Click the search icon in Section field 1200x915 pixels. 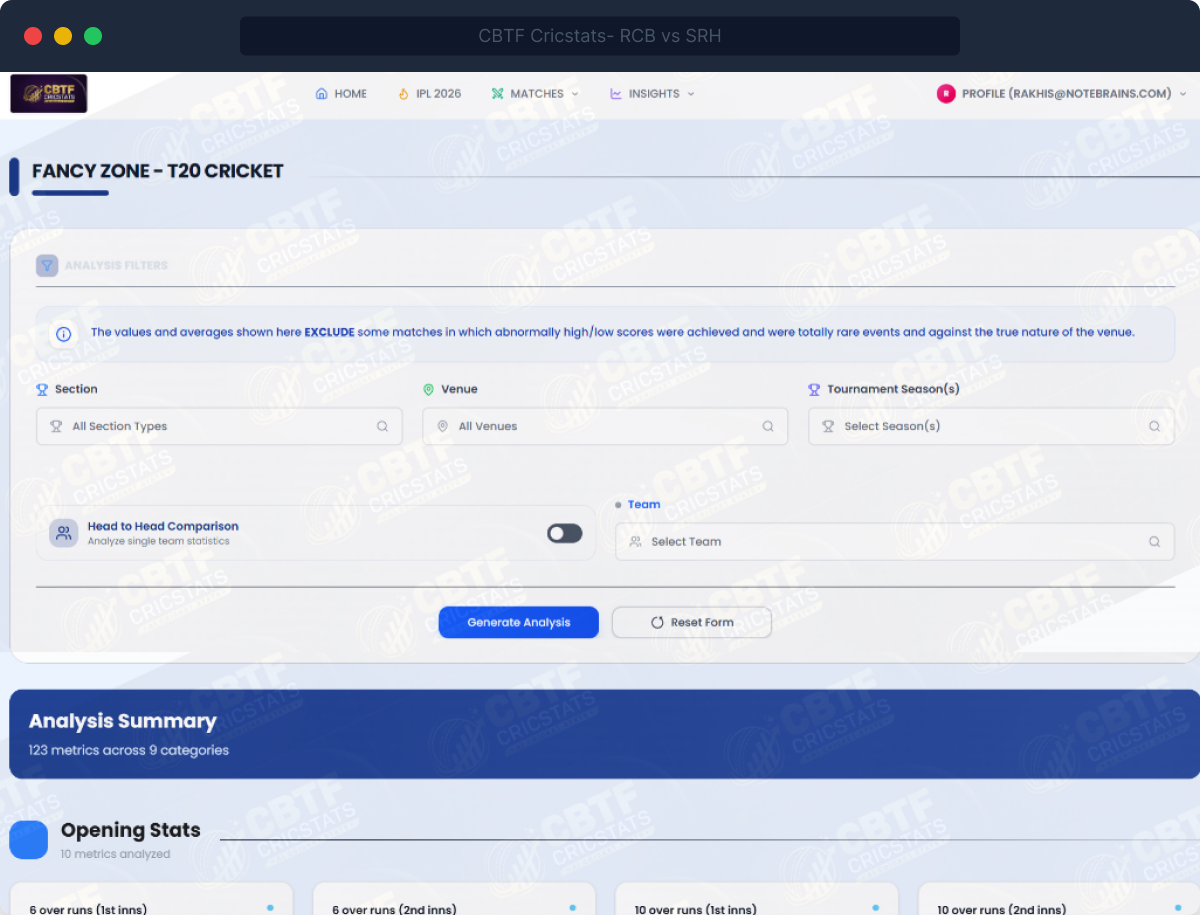[382, 426]
